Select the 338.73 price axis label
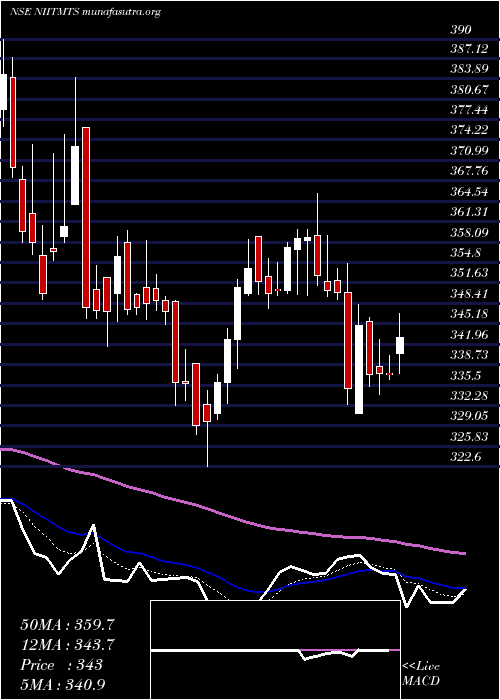Screen dimensions: 500x700 (x=469, y=355)
